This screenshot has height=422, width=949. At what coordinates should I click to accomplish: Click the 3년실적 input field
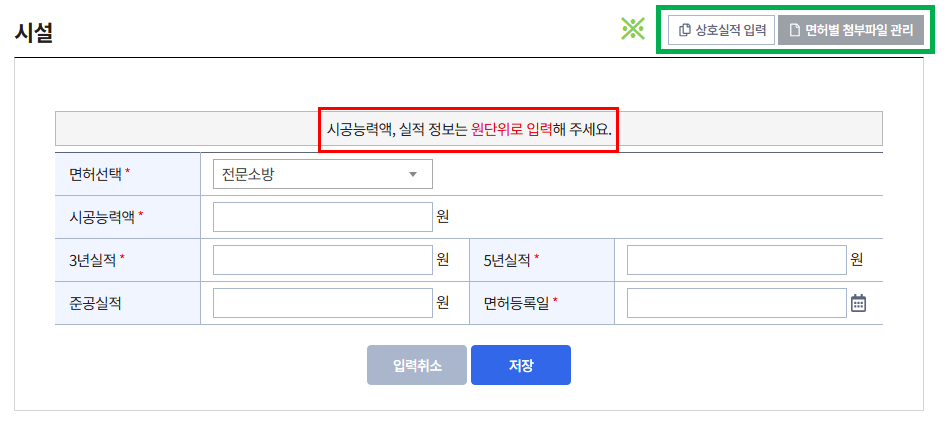pos(323,260)
